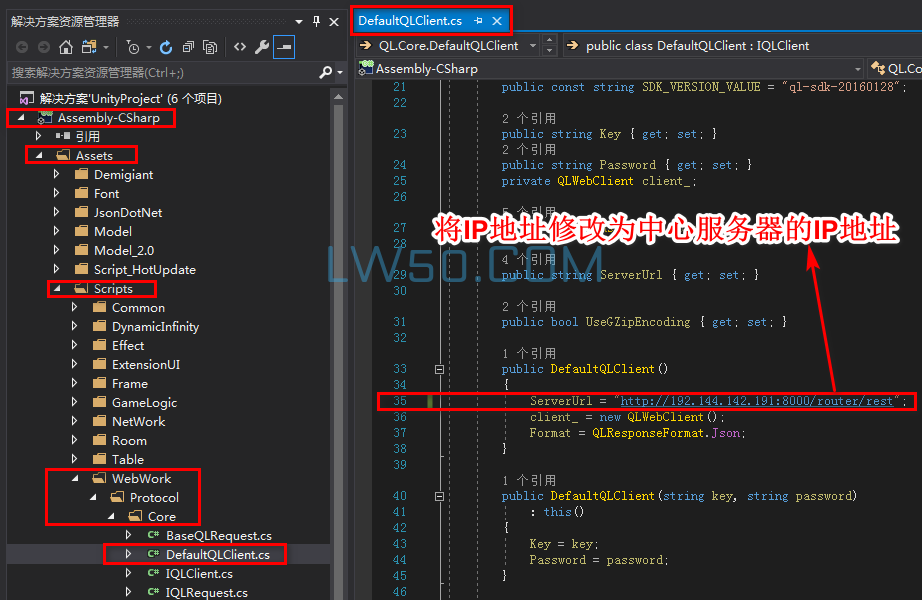Open the Assembly-CSharp project dropdown

(857, 69)
